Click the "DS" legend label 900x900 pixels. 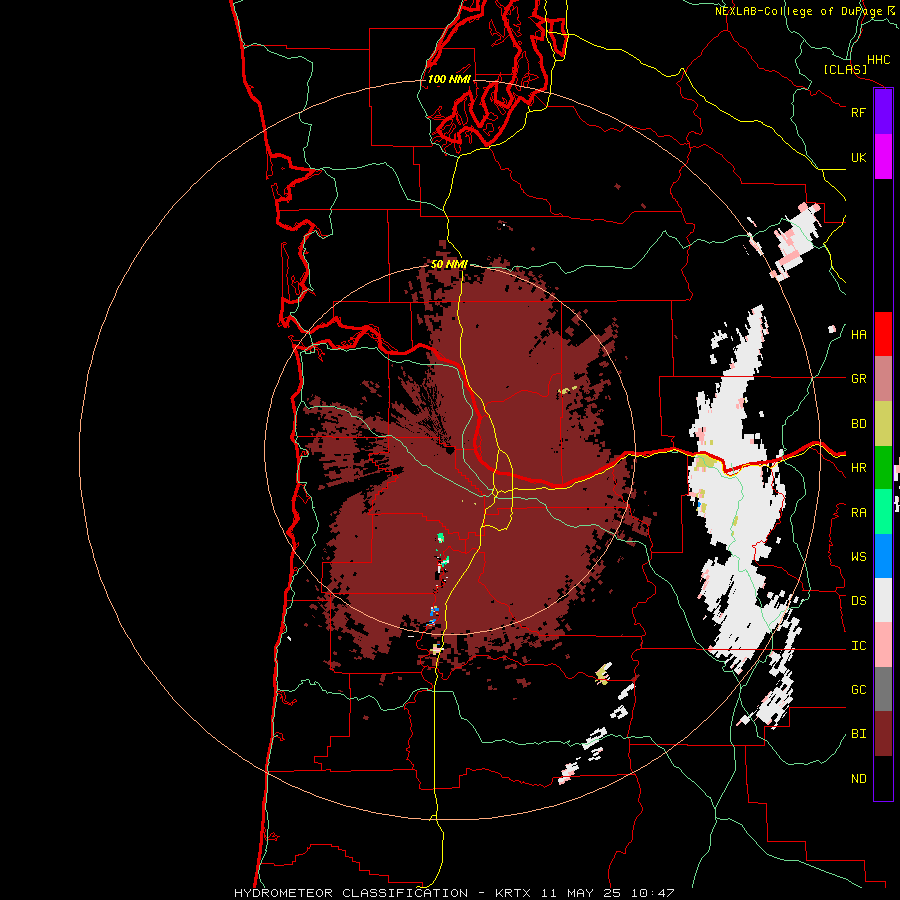[858, 600]
